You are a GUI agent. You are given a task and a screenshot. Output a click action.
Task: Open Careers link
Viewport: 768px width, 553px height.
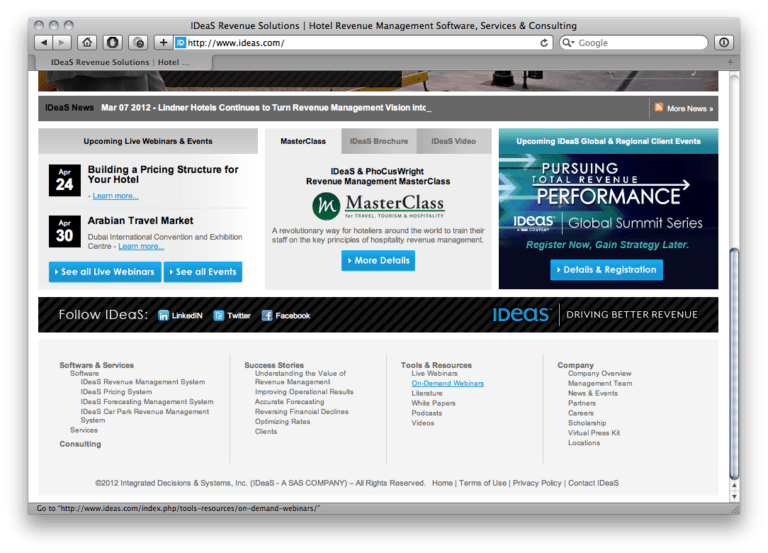[581, 413]
